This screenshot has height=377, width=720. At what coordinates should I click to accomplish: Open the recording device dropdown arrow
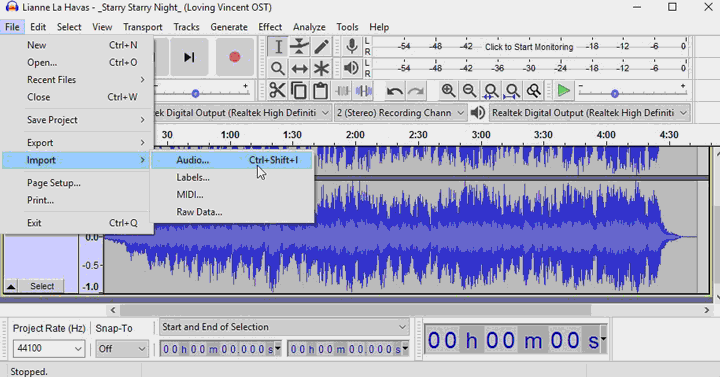pyautogui.click(x=325, y=113)
